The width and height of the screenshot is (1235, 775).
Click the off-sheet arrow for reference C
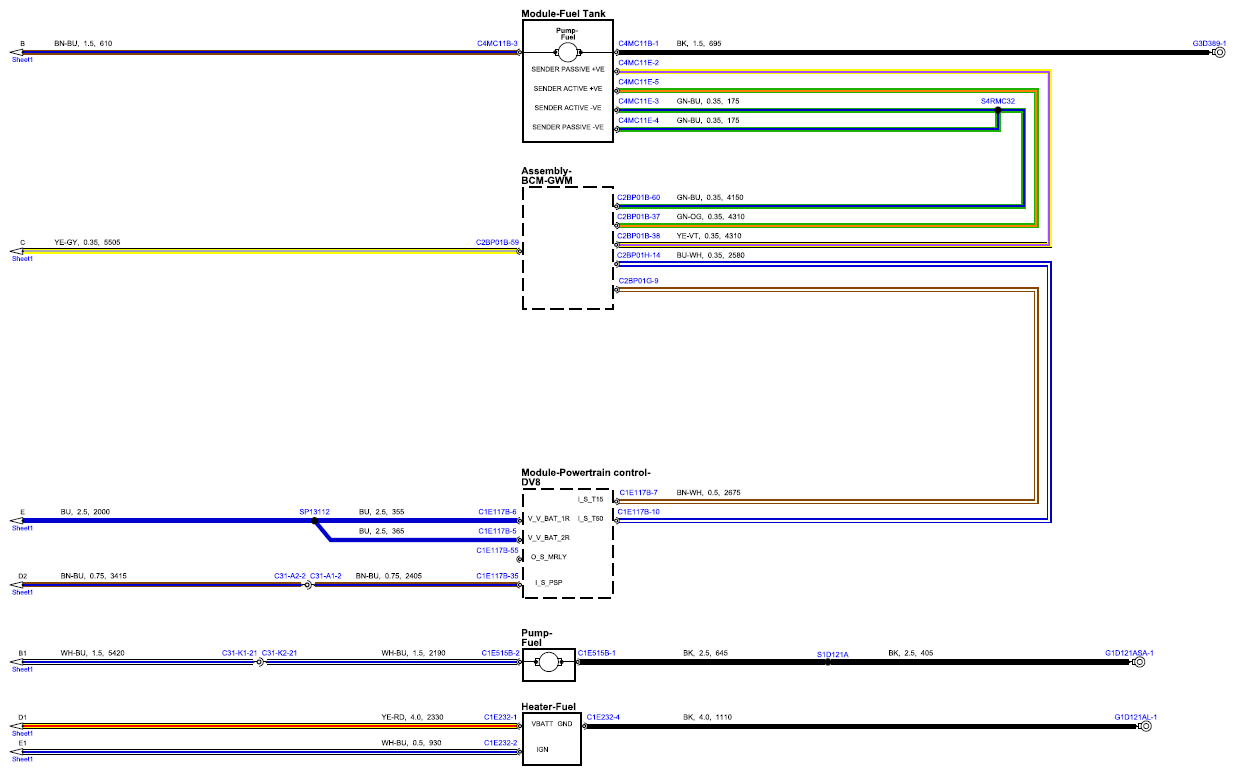(x=17, y=250)
